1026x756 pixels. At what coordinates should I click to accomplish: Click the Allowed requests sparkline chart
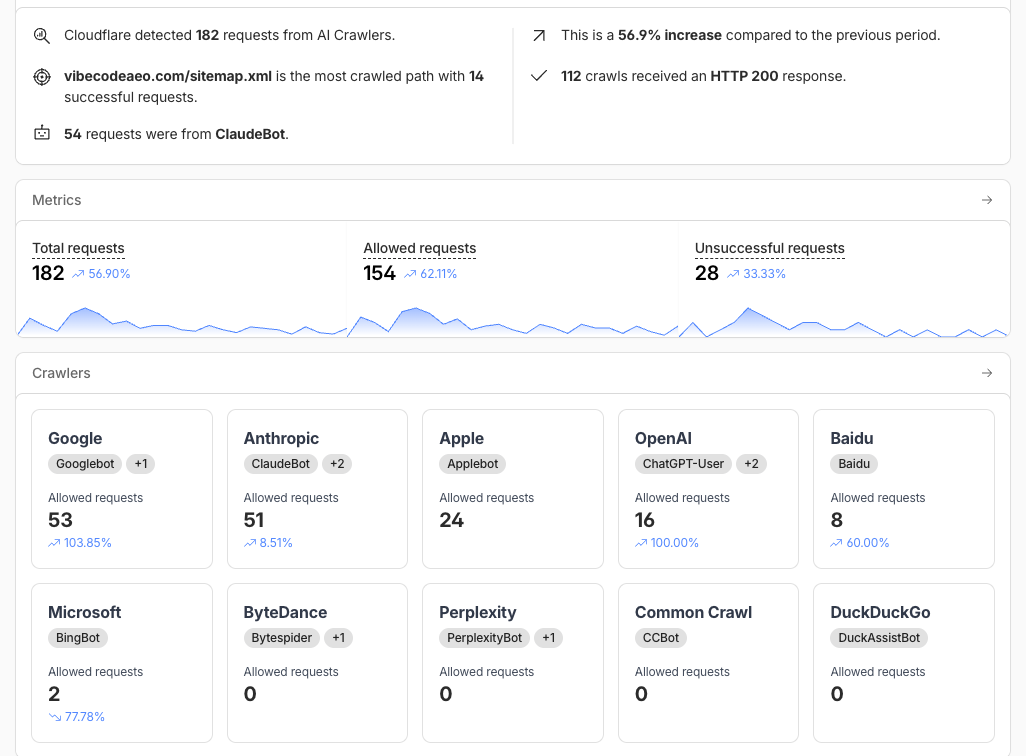pos(512,322)
